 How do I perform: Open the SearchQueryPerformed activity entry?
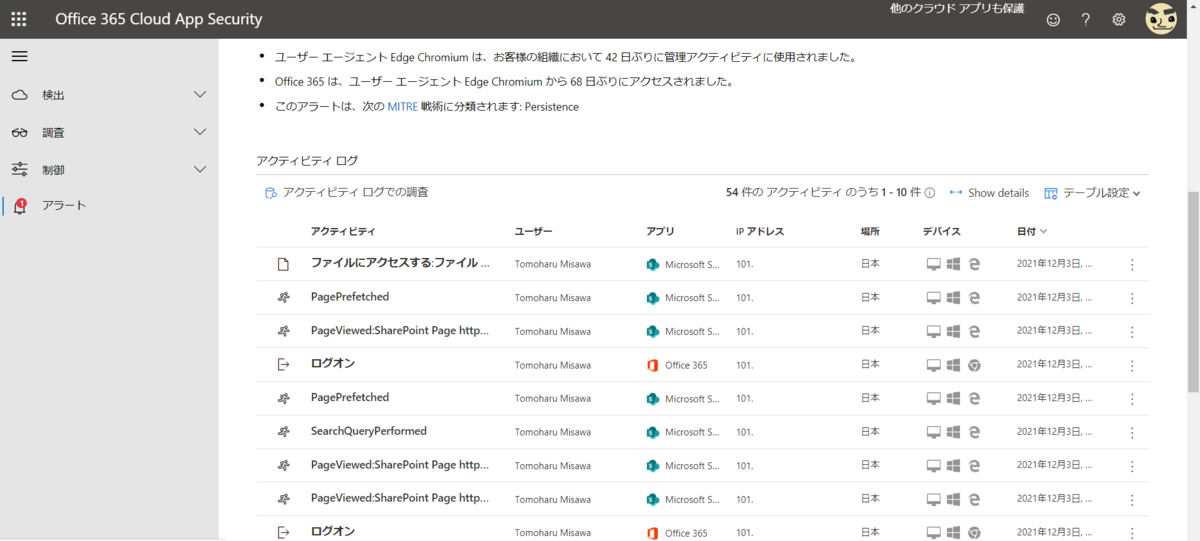click(369, 431)
